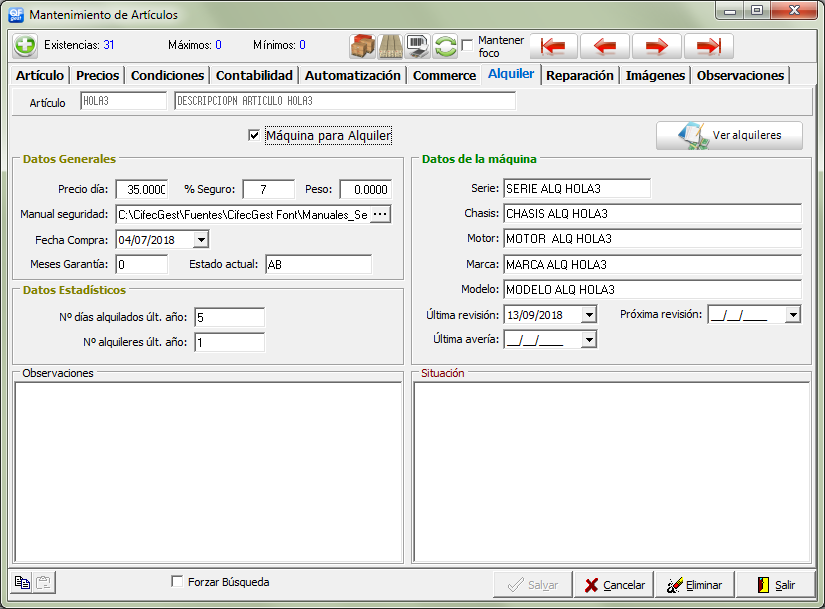Click the Existencias value 31
The width and height of the screenshot is (825, 609).
[108, 45]
